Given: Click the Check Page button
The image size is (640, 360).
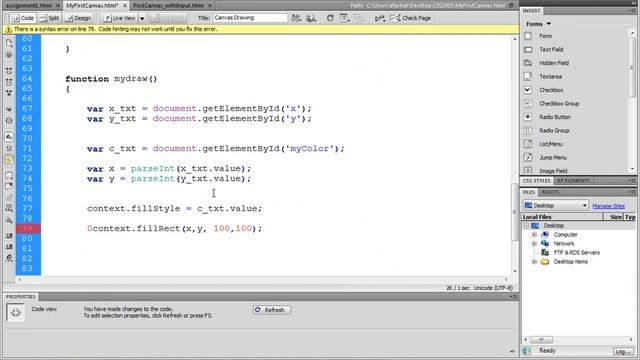Looking at the screenshot, I should point(411,18).
